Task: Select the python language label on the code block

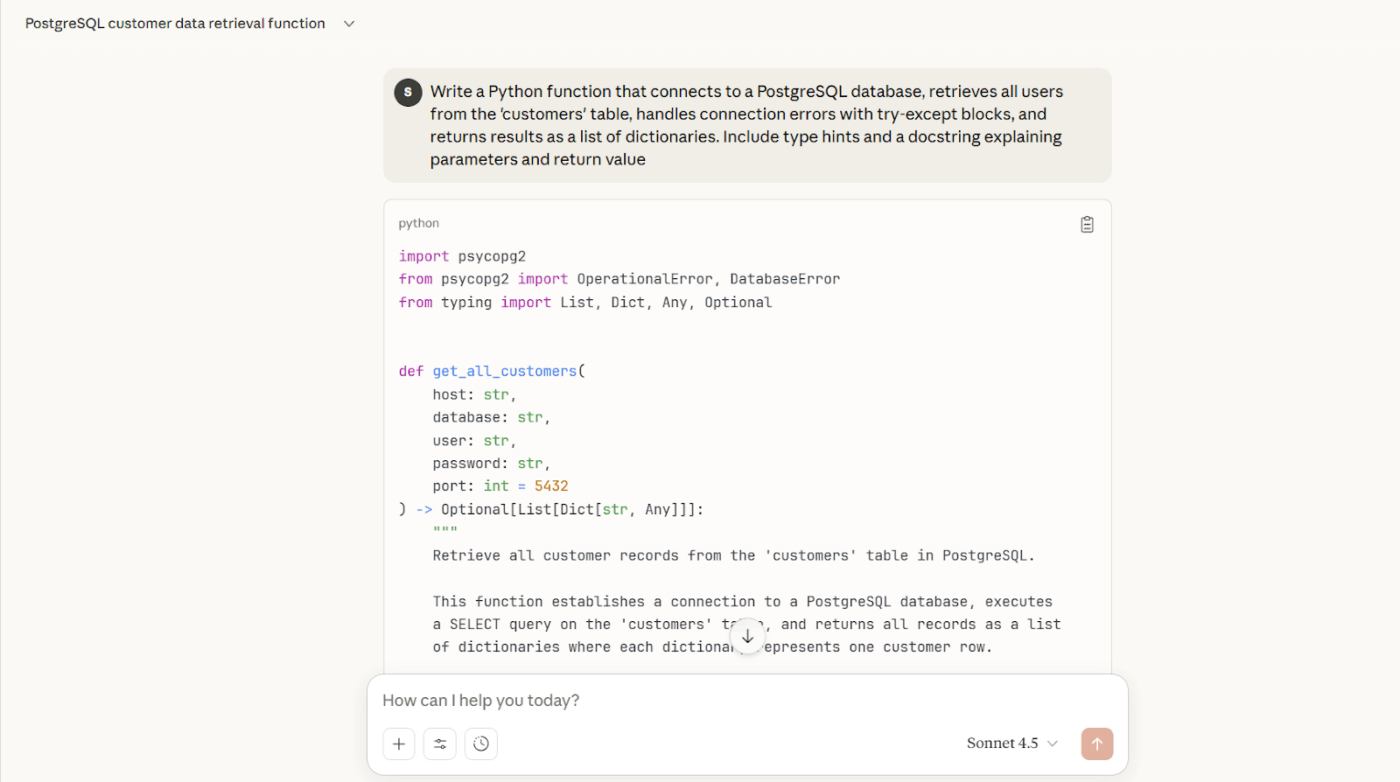Action: coord(418,223)
